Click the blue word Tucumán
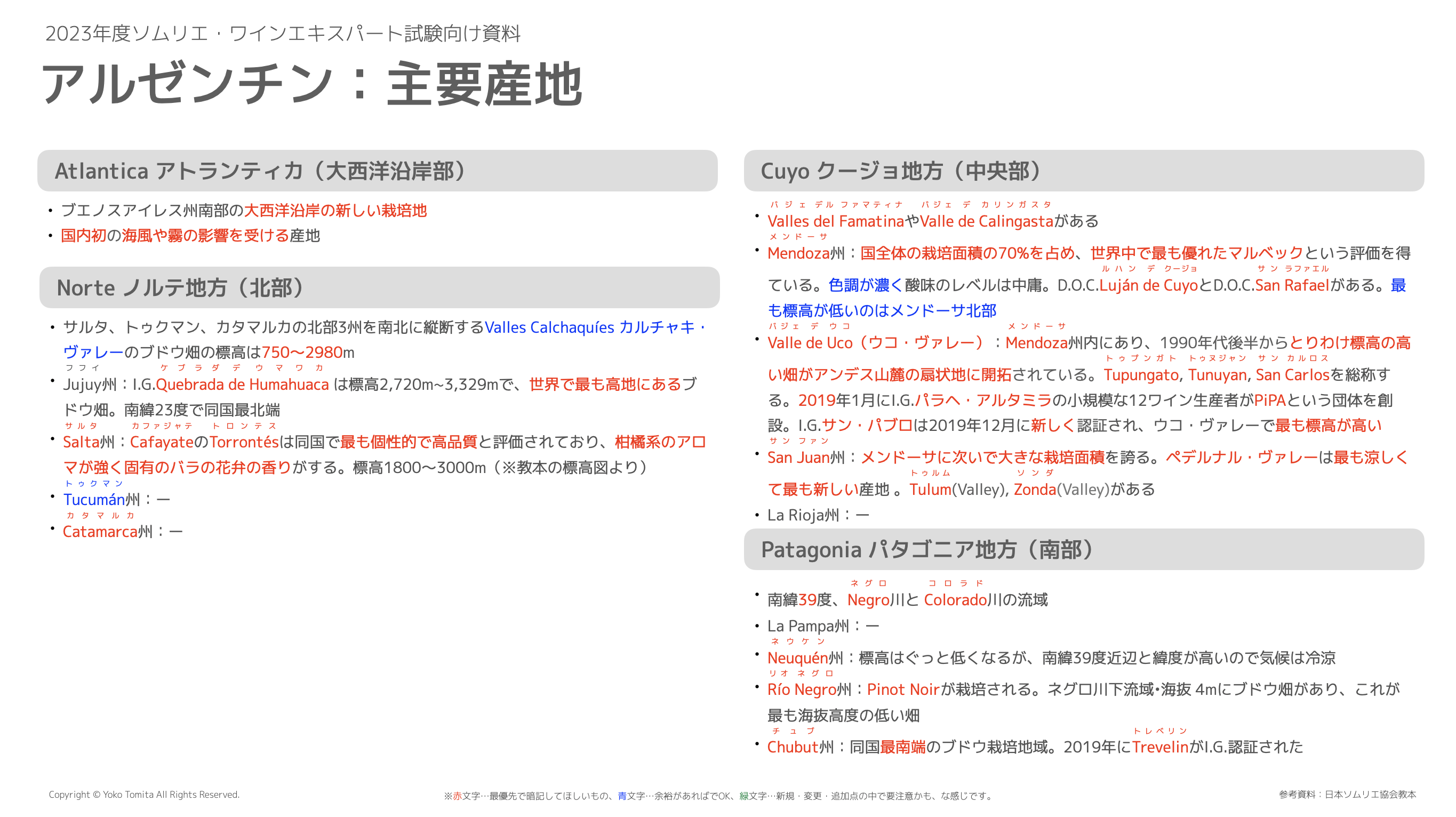1456x817 pixels. click(x=94, y=500)
